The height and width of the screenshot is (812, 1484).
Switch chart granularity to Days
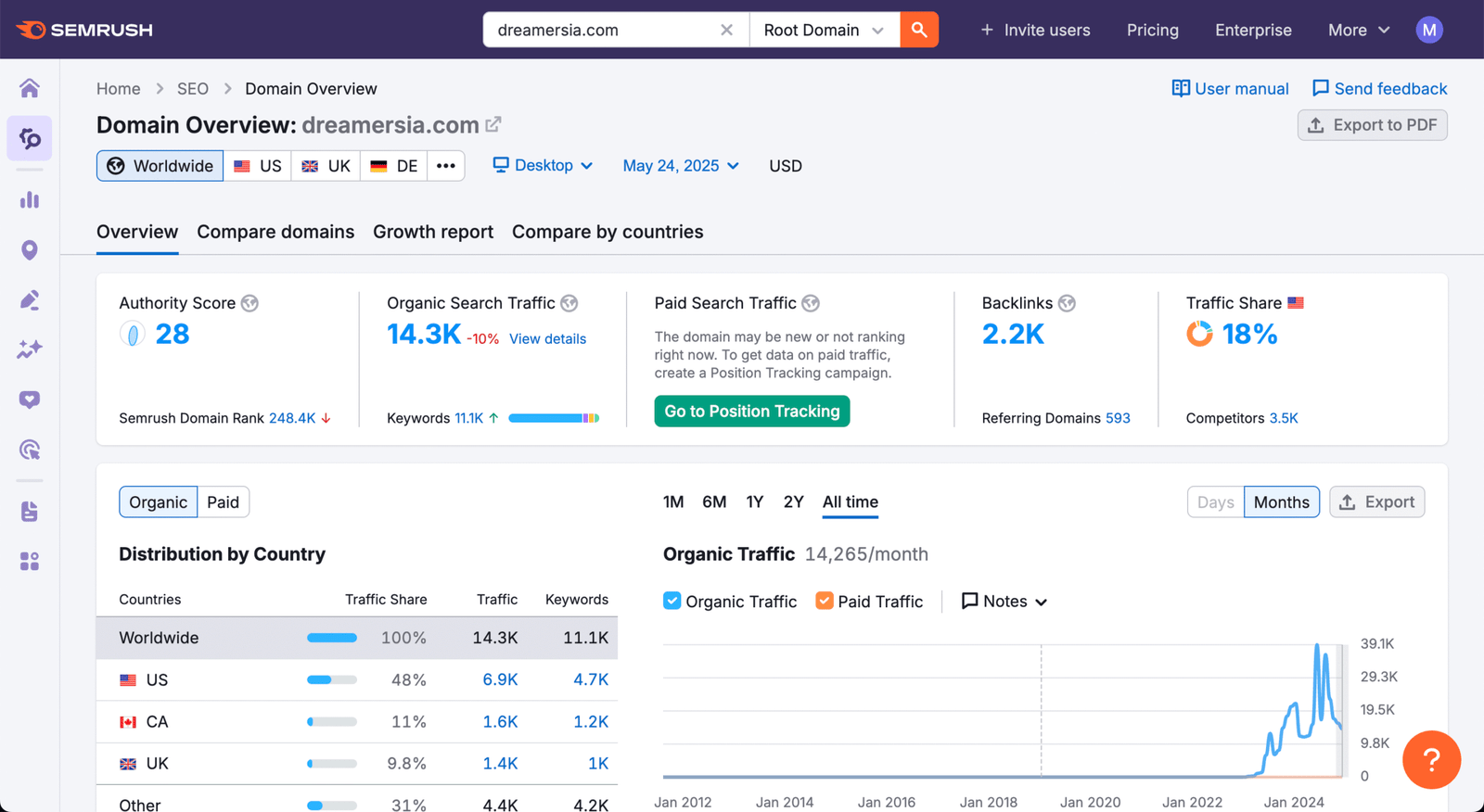(1215, 502)
